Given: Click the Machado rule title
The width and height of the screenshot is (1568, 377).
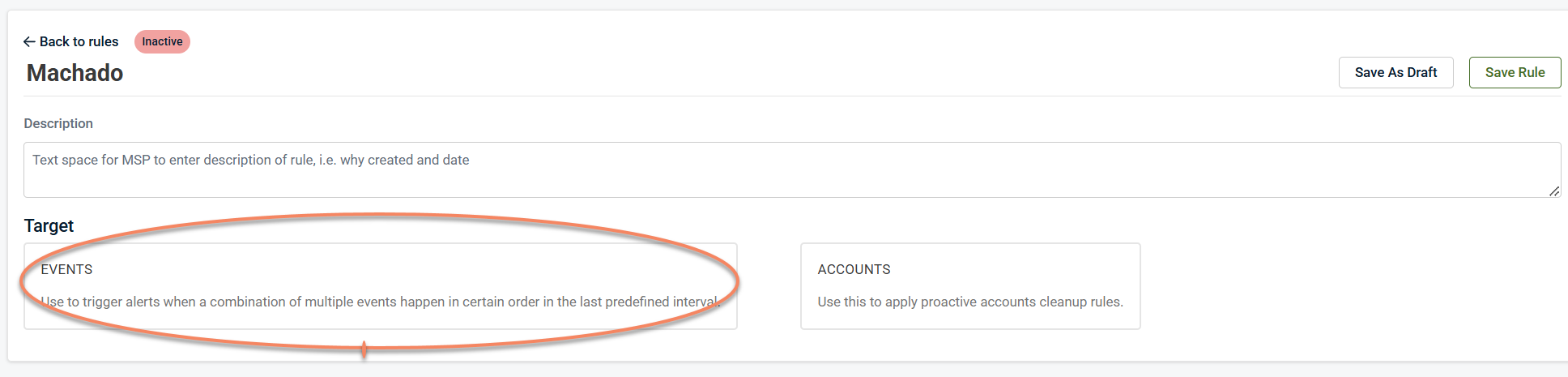Looking at the screenshot, I should coord(75,73).
